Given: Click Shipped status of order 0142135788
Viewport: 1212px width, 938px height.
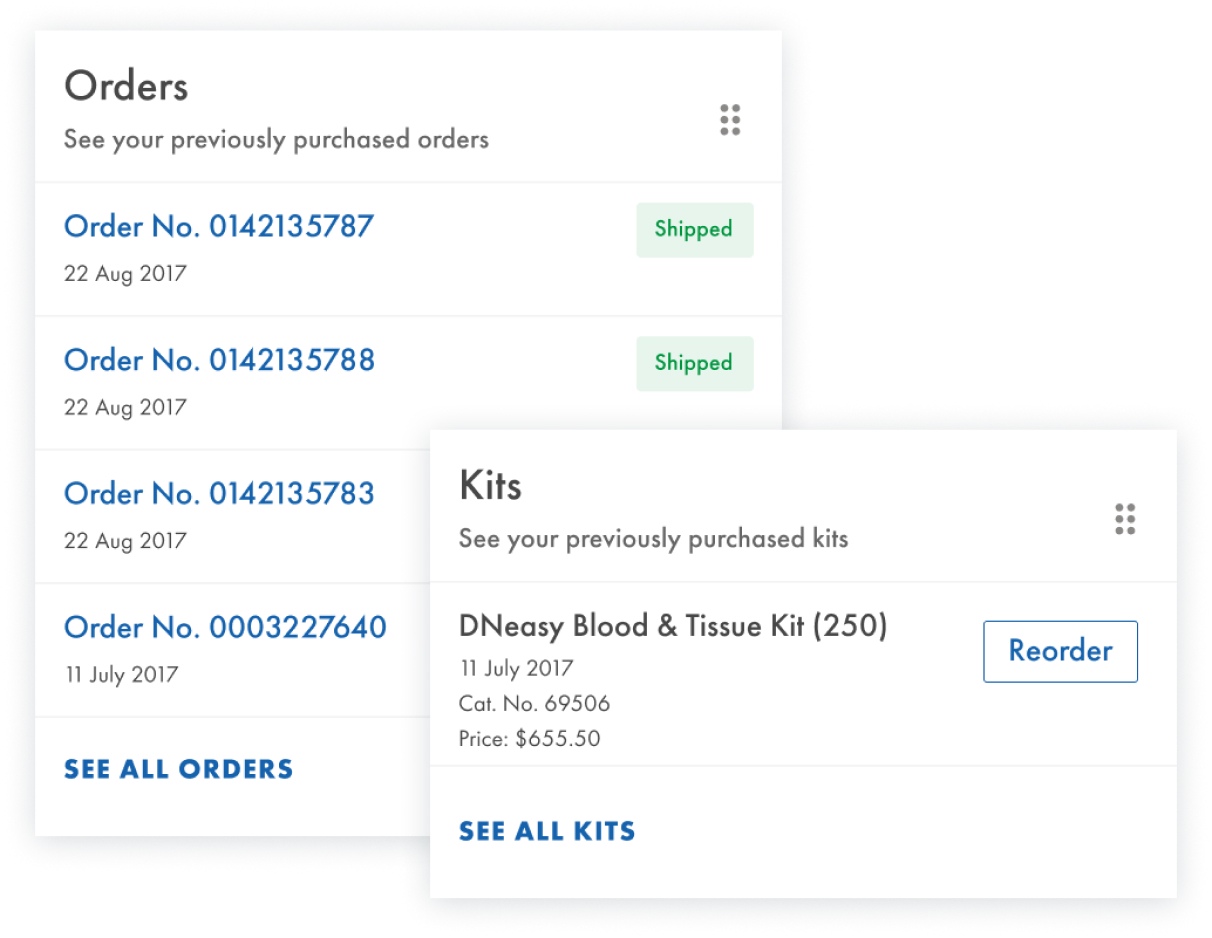Looking at the screenshot, I should click(x=694, y=363).
